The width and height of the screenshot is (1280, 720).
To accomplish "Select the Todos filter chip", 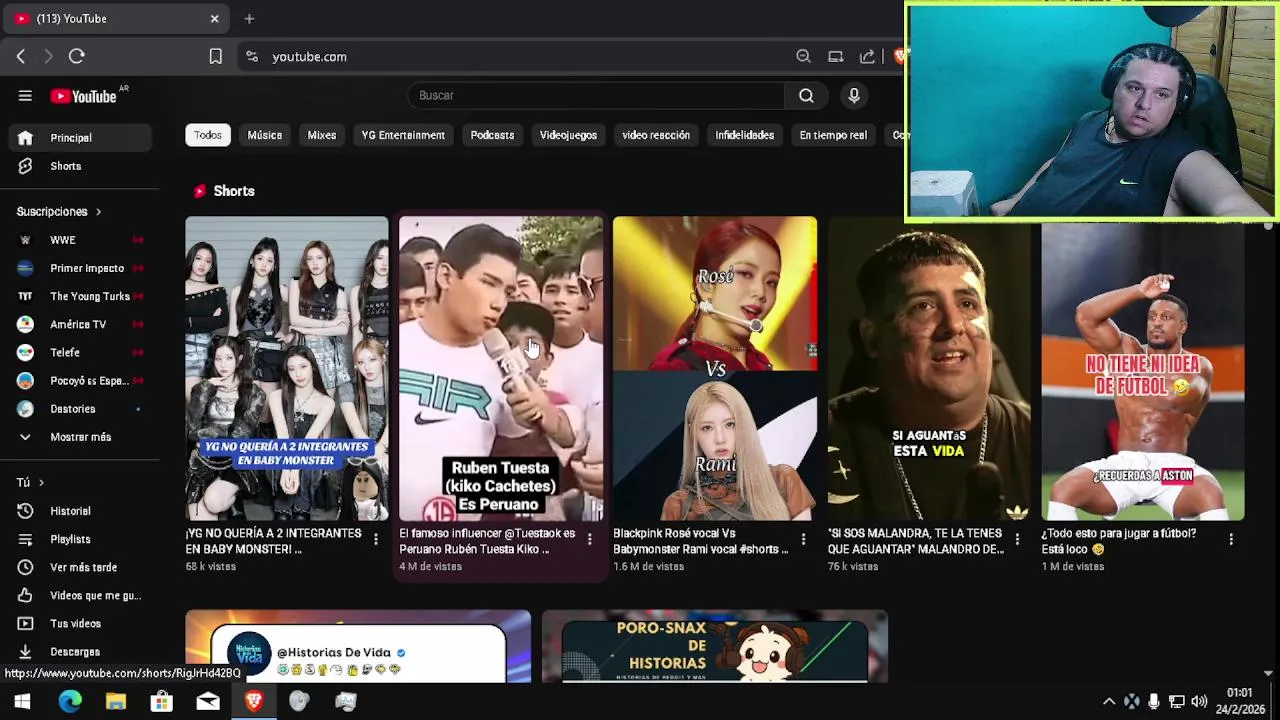I will [208, 135].
